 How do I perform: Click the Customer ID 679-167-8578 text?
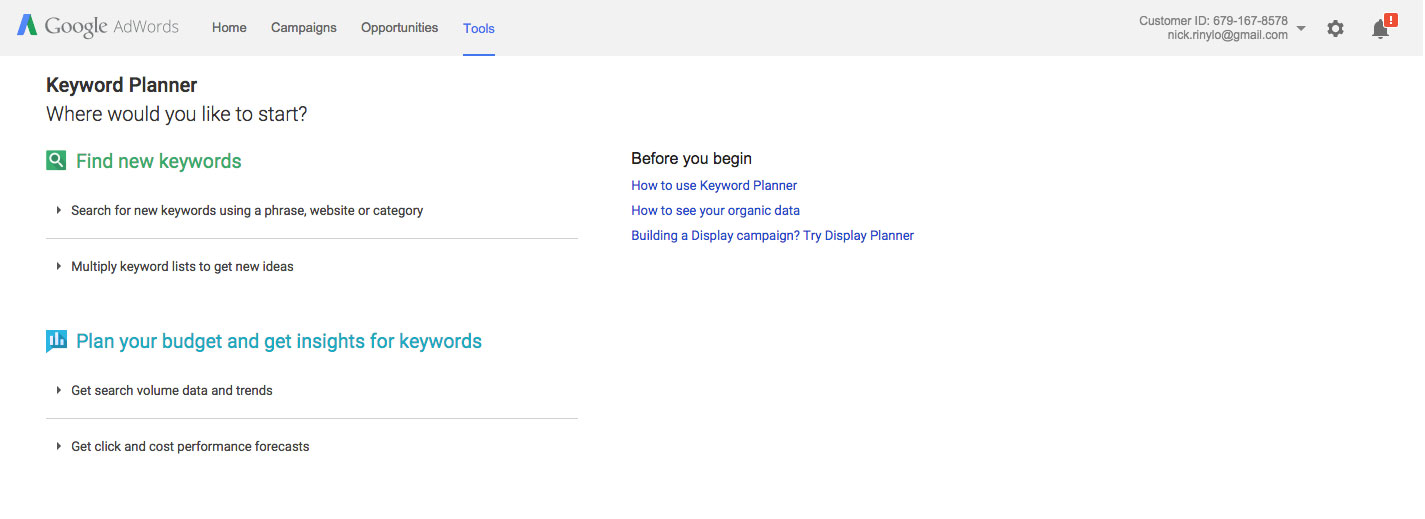tap(1213, 21)
